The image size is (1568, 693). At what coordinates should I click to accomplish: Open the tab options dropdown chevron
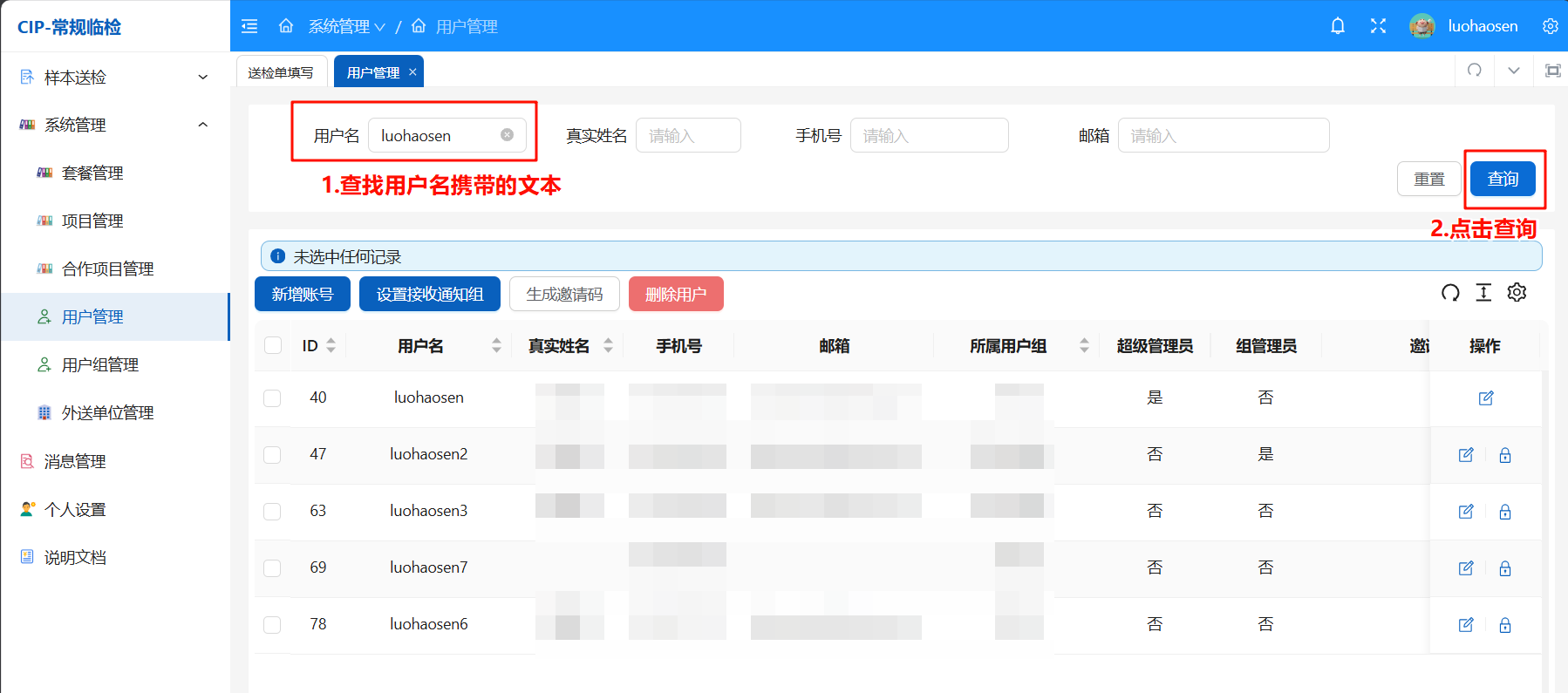[1514, 71]
